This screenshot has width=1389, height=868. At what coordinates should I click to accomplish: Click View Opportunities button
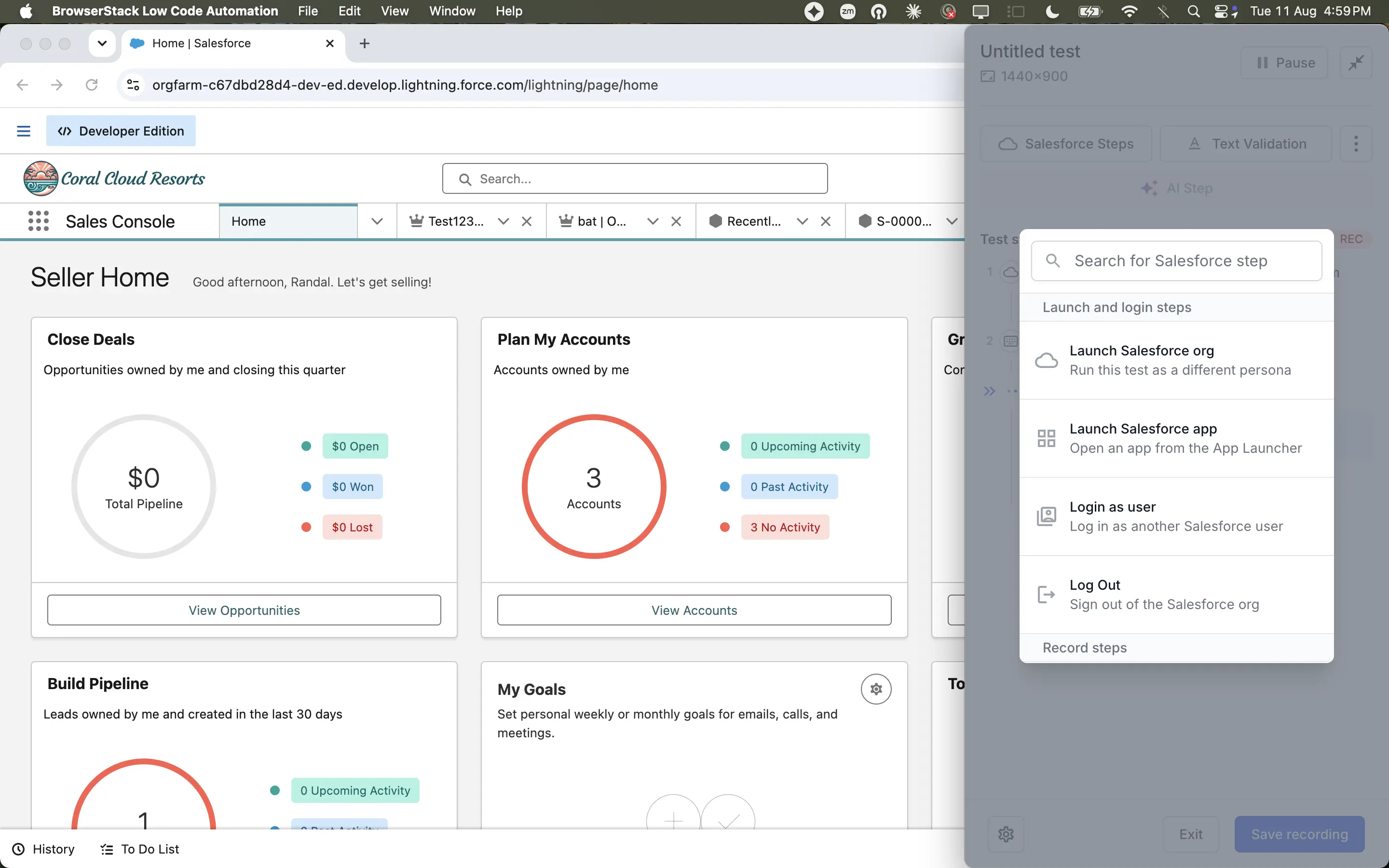coord(244,610)
